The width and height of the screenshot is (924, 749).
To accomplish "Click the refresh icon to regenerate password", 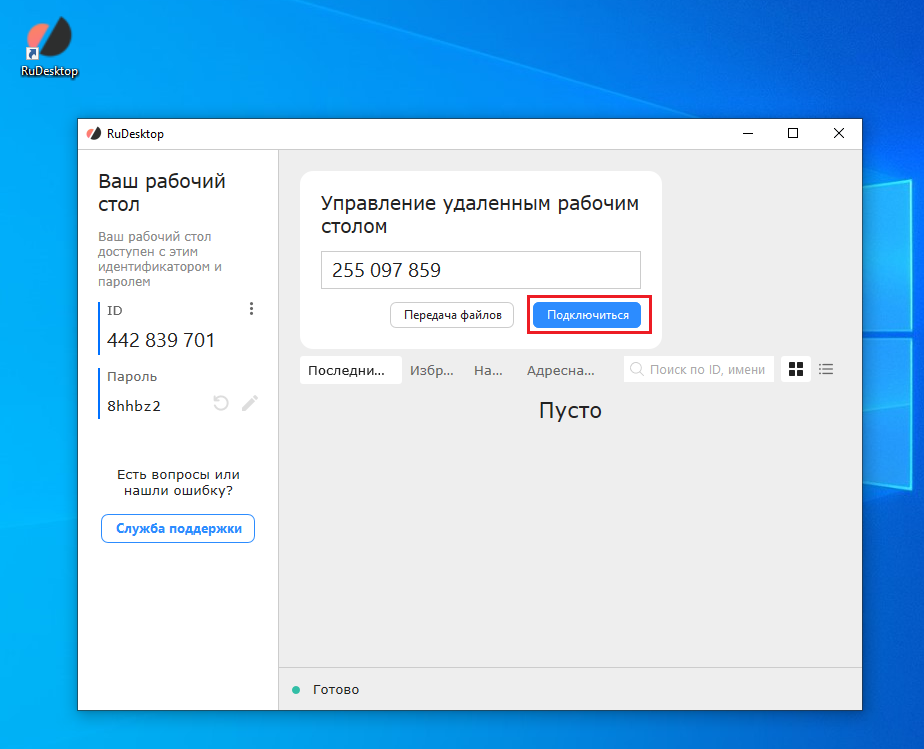I will [x=220, y=403].
